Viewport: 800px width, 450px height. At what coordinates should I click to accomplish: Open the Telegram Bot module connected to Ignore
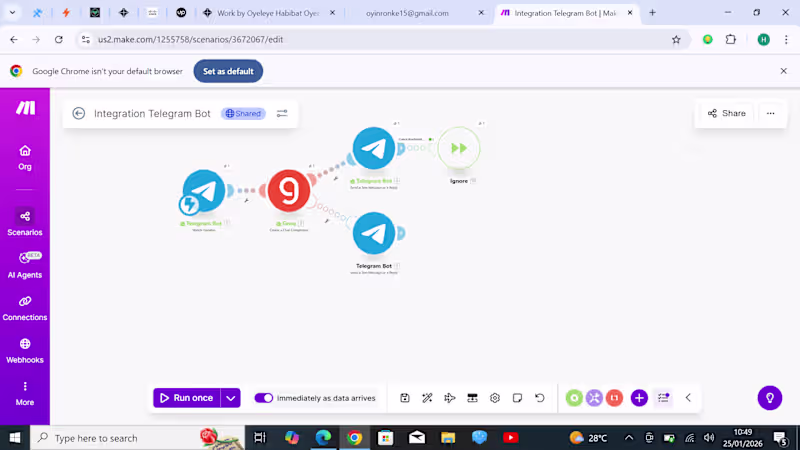pos(373,148)
